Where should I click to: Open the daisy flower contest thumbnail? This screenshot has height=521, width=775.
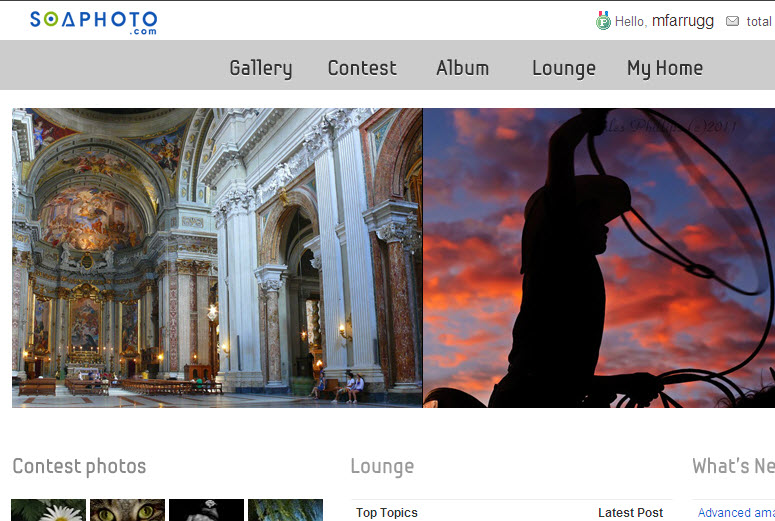48,510
